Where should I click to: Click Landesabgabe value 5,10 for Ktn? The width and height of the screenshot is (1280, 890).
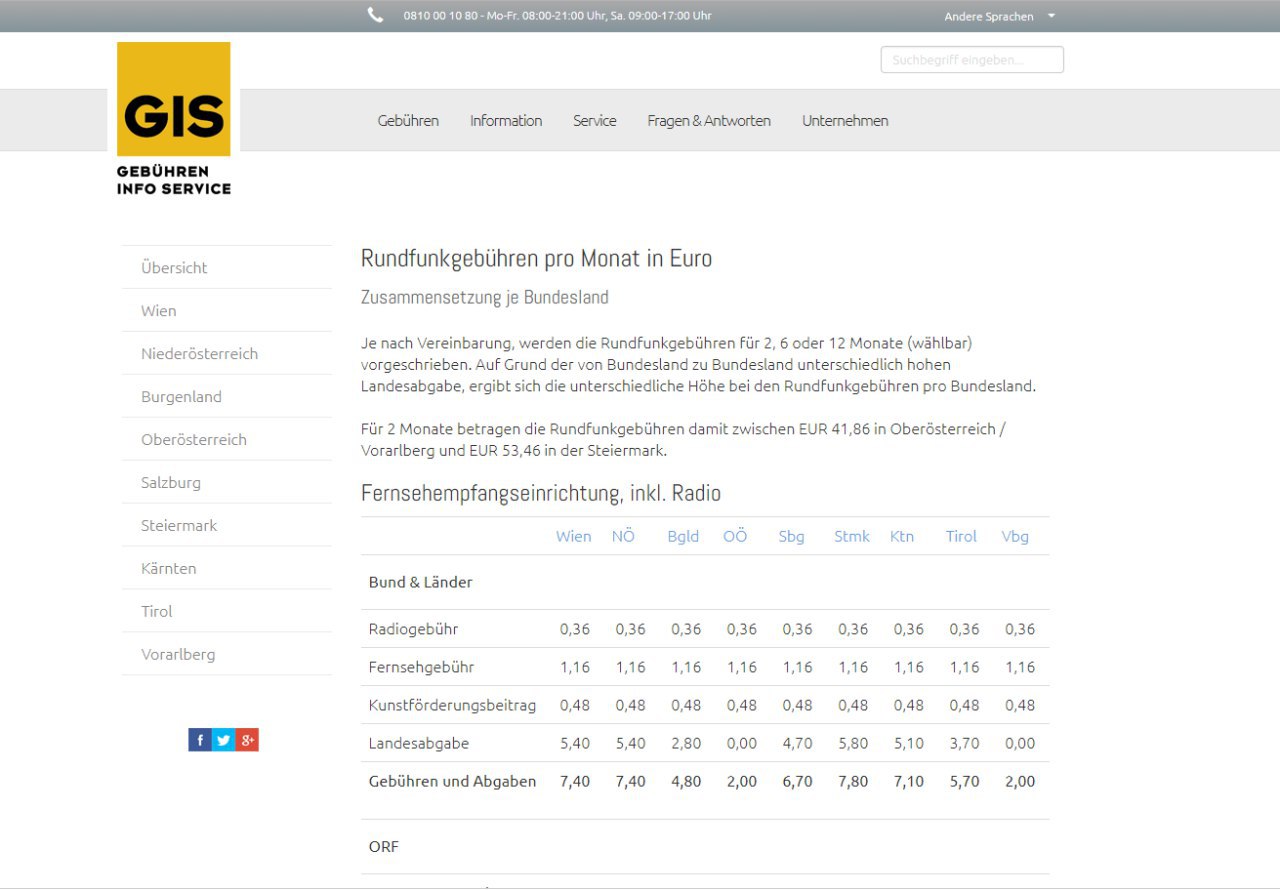909,743
